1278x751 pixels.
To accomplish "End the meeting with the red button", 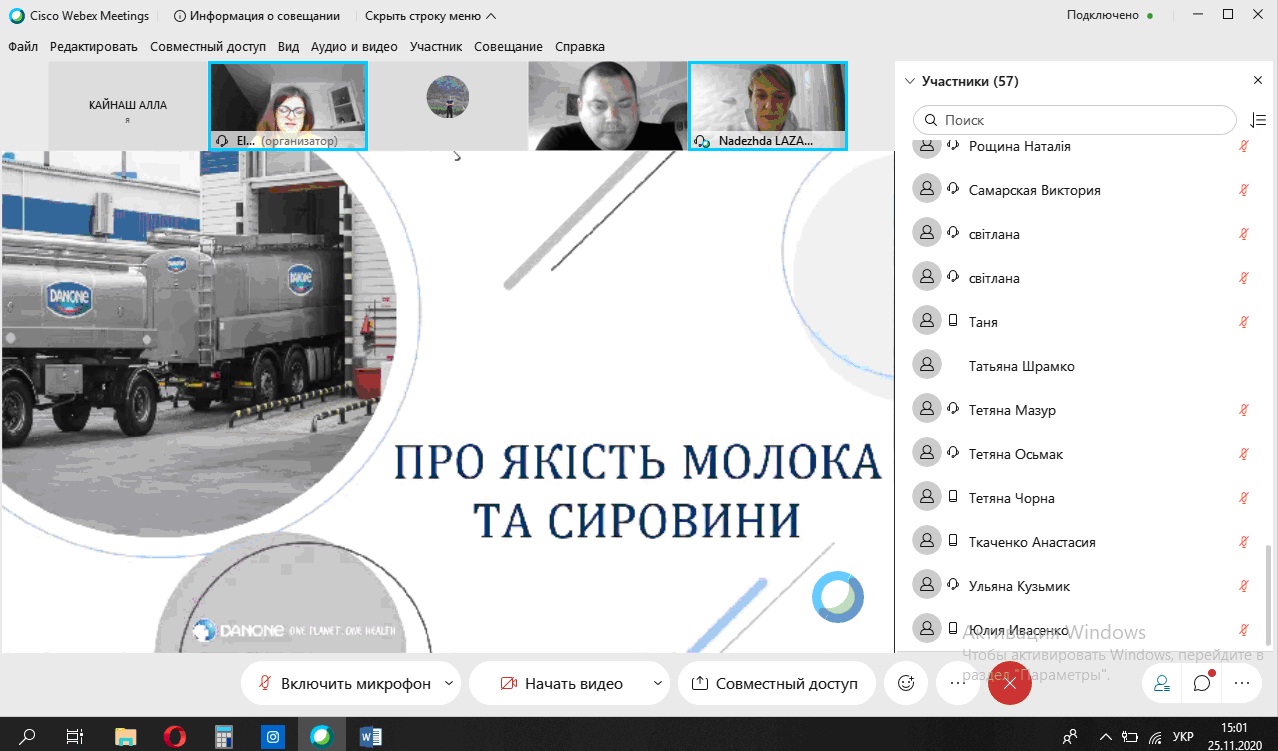I will [x=1009, y=684].
